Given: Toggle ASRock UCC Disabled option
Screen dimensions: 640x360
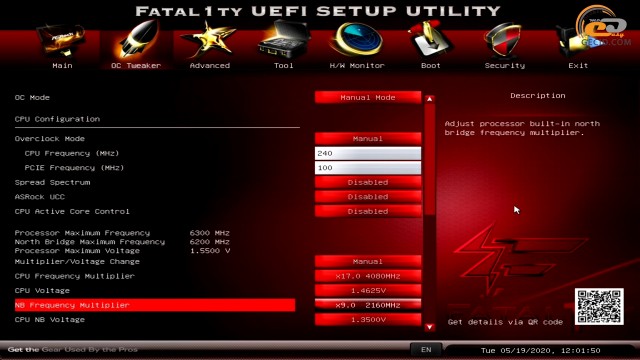Looking at the screenshot, I should tap(368, 197).
